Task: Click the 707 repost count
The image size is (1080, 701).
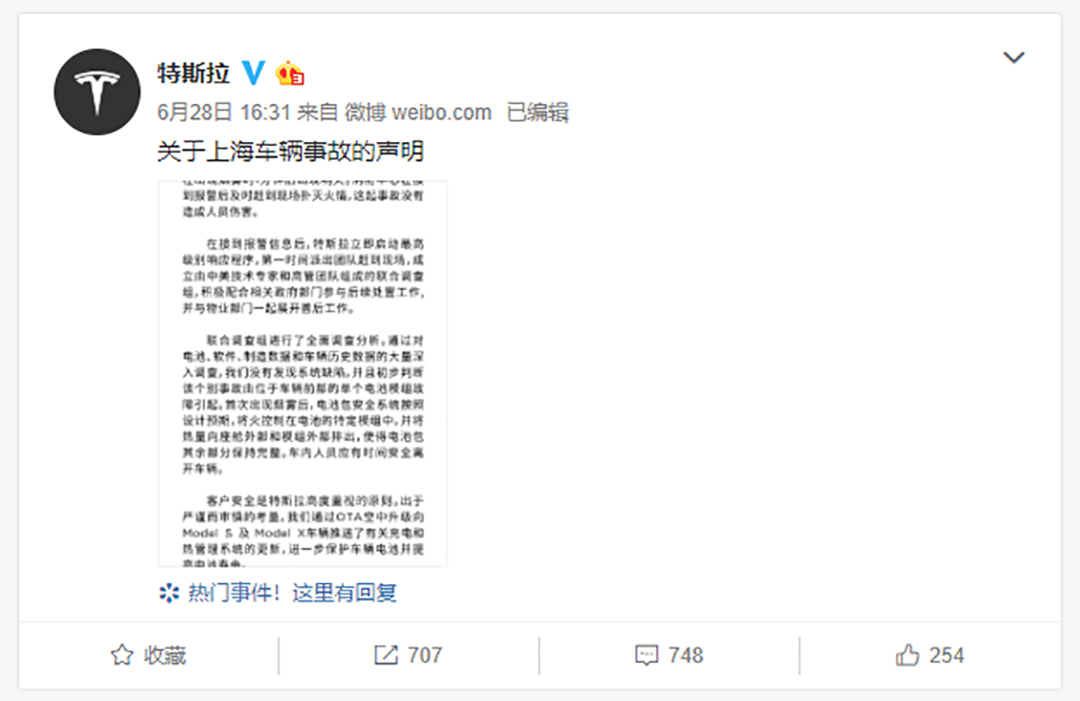Action: coord(424,655)
